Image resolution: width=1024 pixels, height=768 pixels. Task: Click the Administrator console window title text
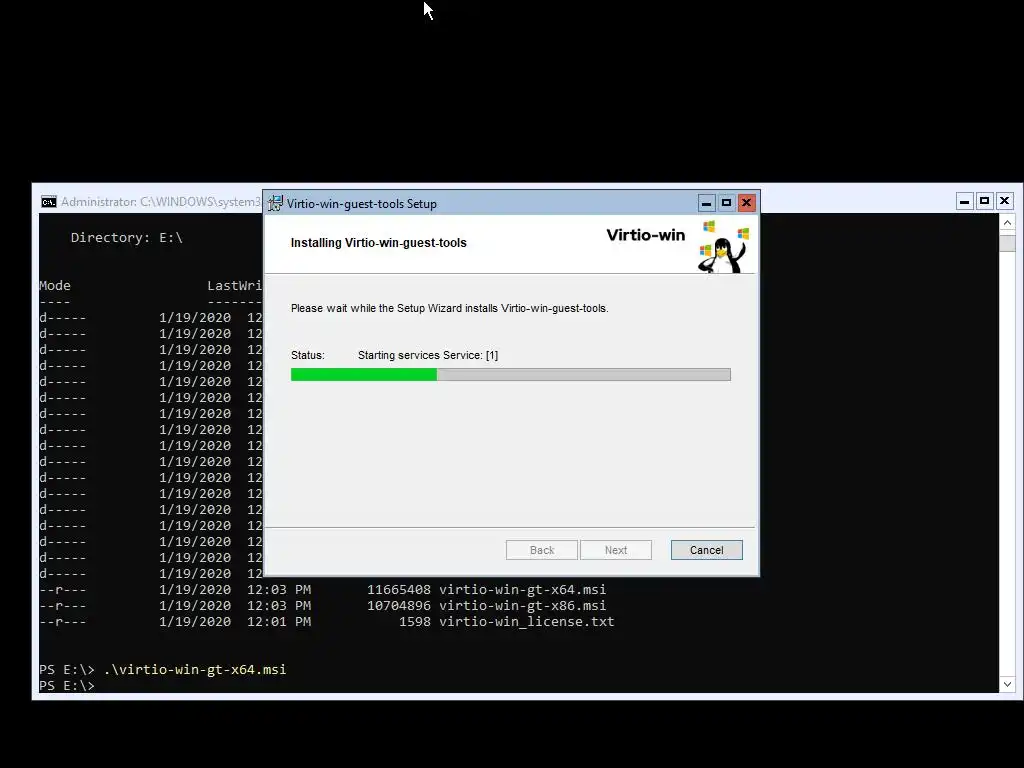[x=161, y=202]
